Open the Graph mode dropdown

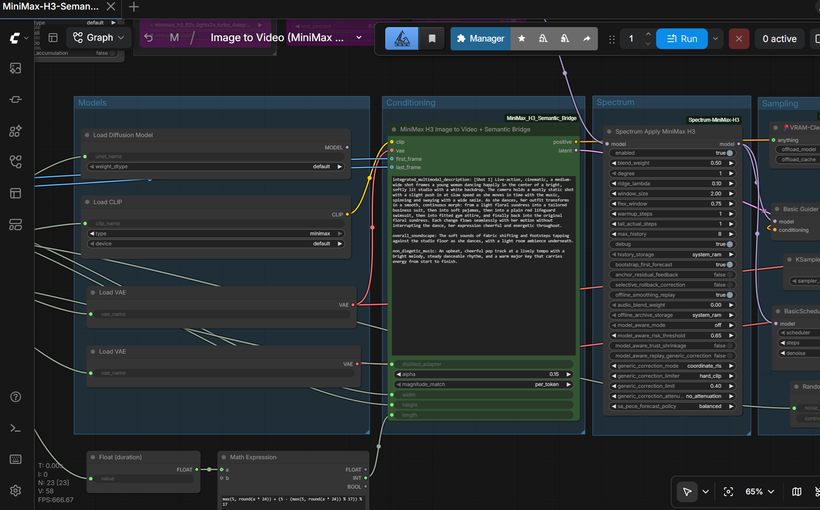99,38
